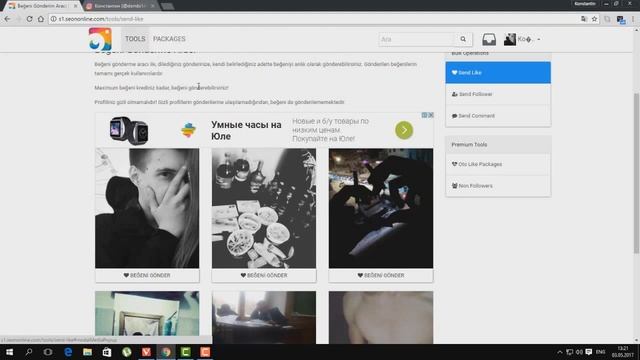Image resolution: width=640 pixels, height=360 pixels.
Task: Show hidden system tray icons
Action: pyautogui.click(x=560, y=352)
